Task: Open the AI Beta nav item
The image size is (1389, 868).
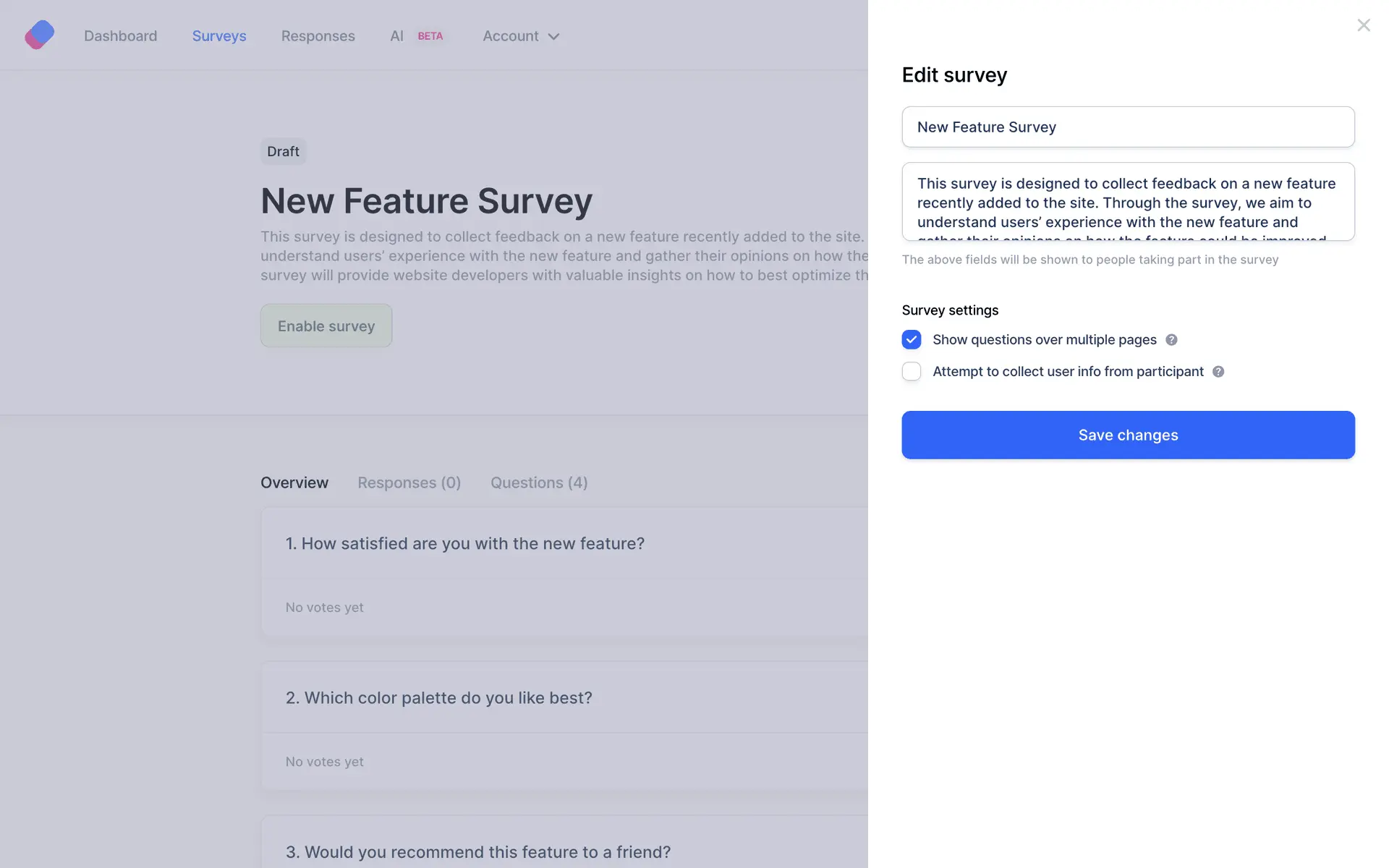Action: point(396,36)
